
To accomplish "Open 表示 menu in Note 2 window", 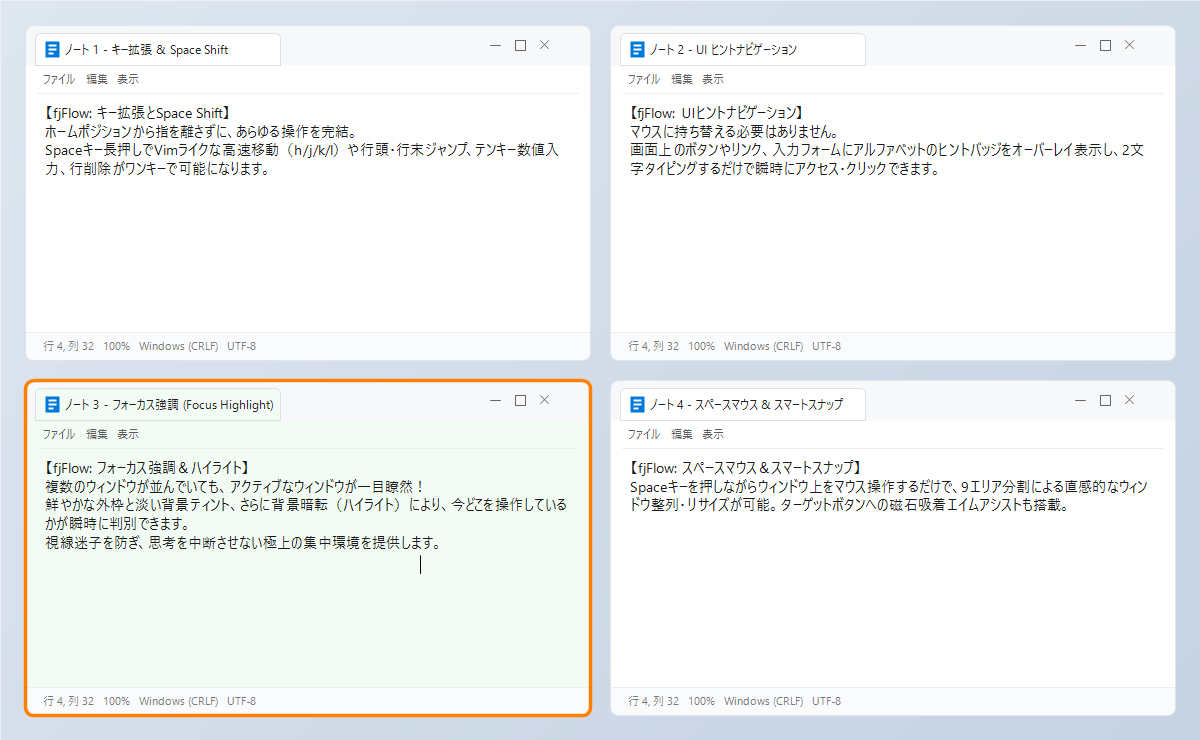I will coord(713,79).
